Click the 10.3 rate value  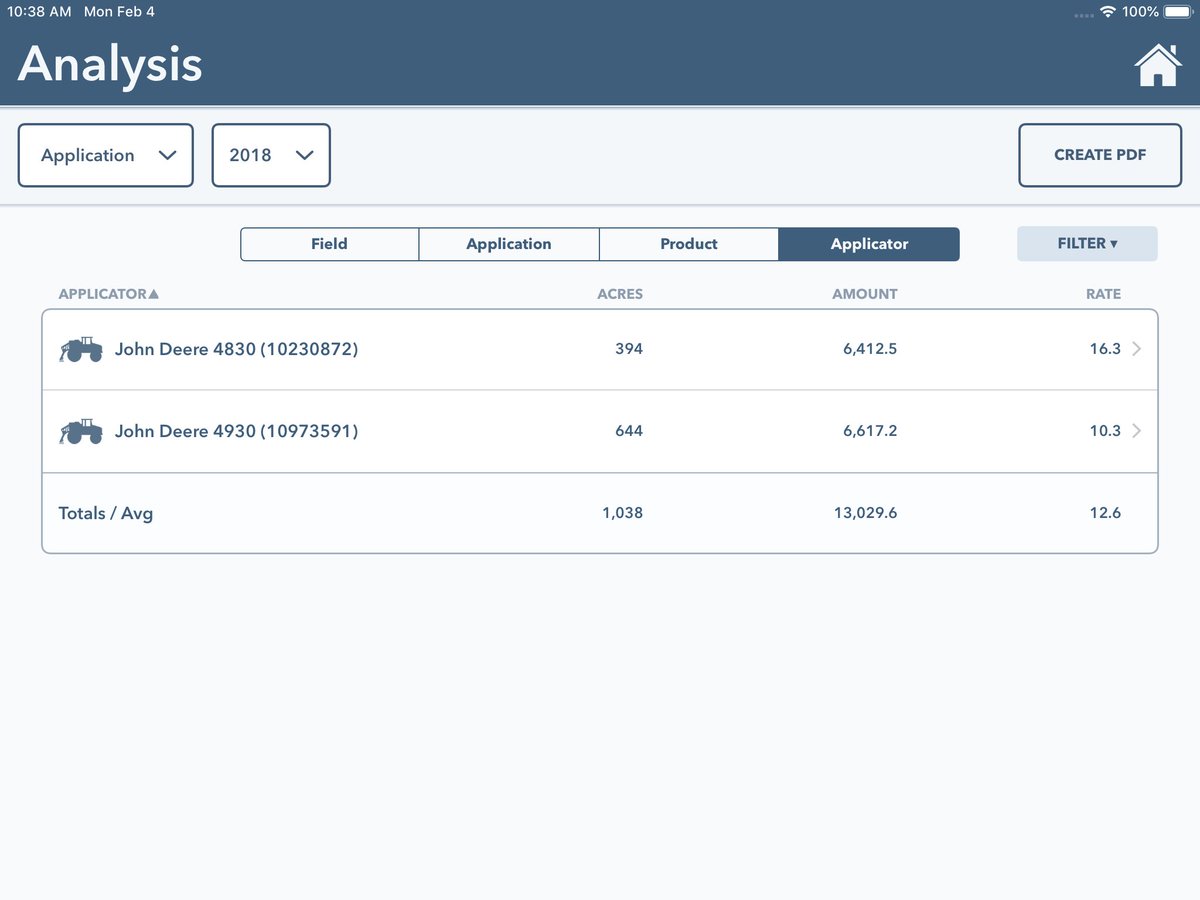point(1105,431)
